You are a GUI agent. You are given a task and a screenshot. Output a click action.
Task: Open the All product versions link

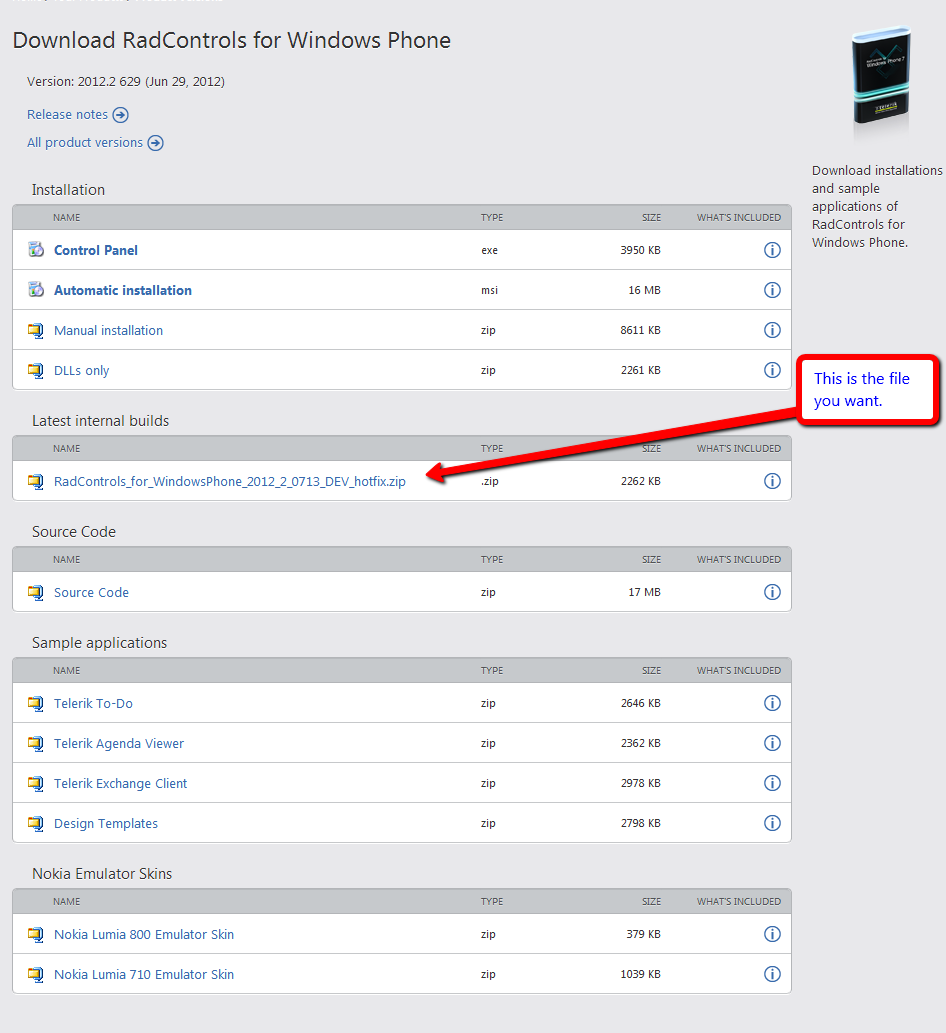tap(84, 142)
